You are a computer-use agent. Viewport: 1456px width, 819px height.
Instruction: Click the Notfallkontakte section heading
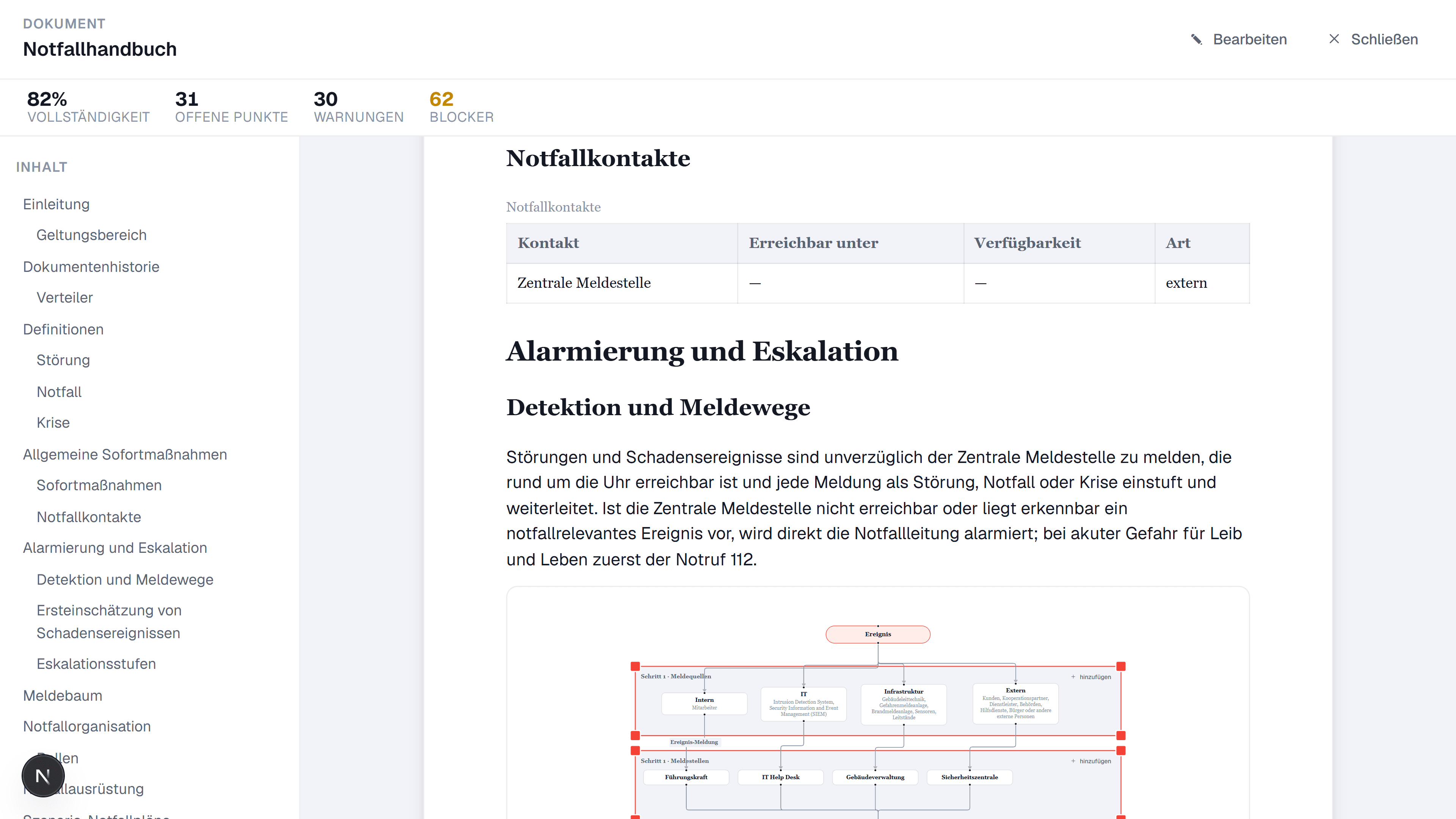coord(598,158)
